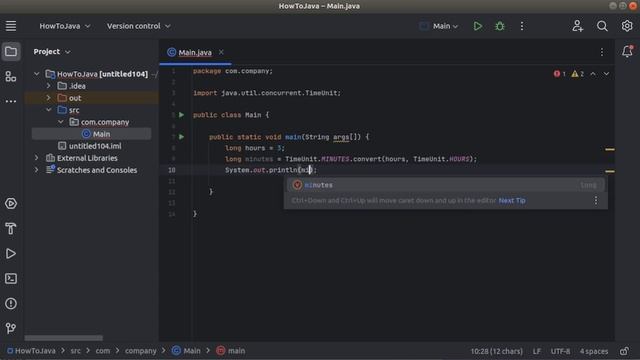The width and height of the screenshot is (640, 360).
Task: Change the UTF-8 file encoding
Action: pos(560,351)
